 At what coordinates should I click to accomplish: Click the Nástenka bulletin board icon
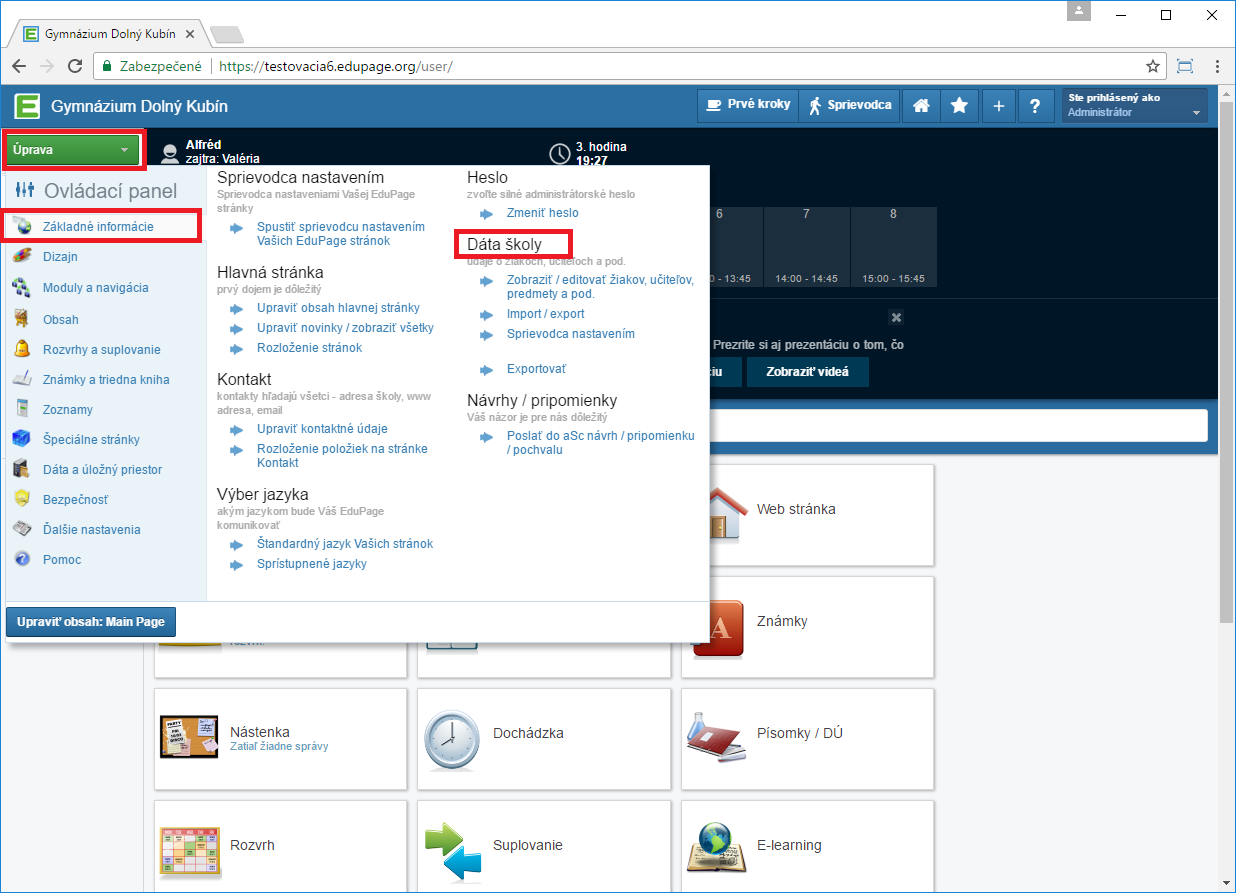point(189,738)
